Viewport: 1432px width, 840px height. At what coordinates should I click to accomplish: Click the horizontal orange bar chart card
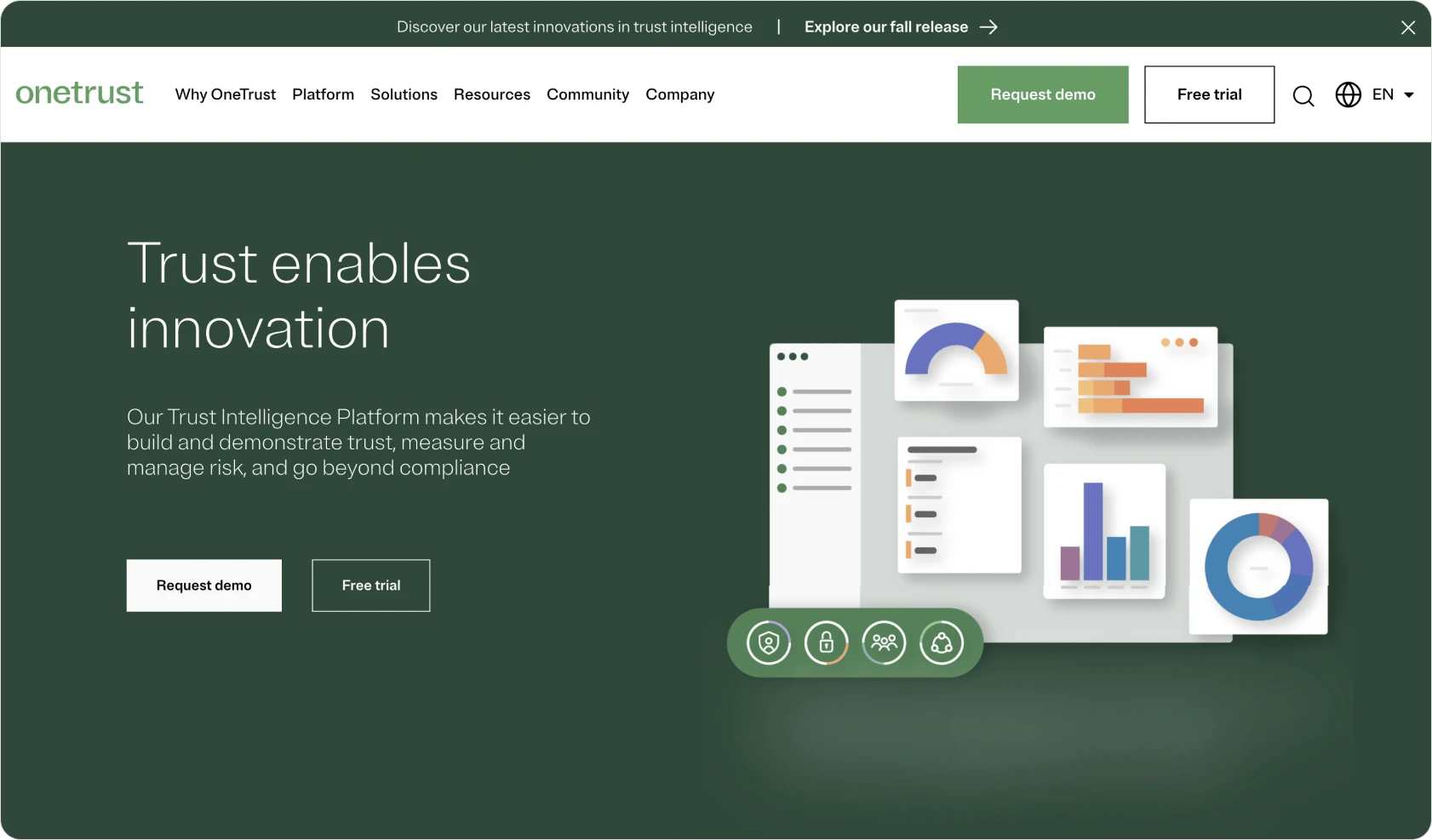[x=1131, y=377]
